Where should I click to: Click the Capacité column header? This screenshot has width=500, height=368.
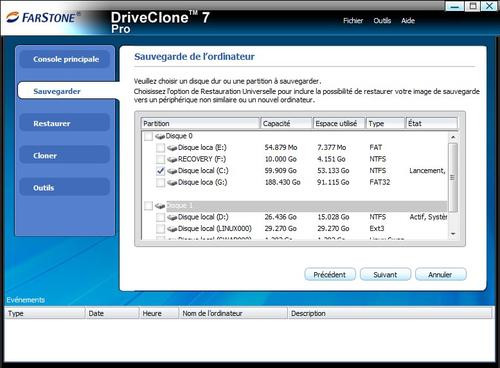286,123
